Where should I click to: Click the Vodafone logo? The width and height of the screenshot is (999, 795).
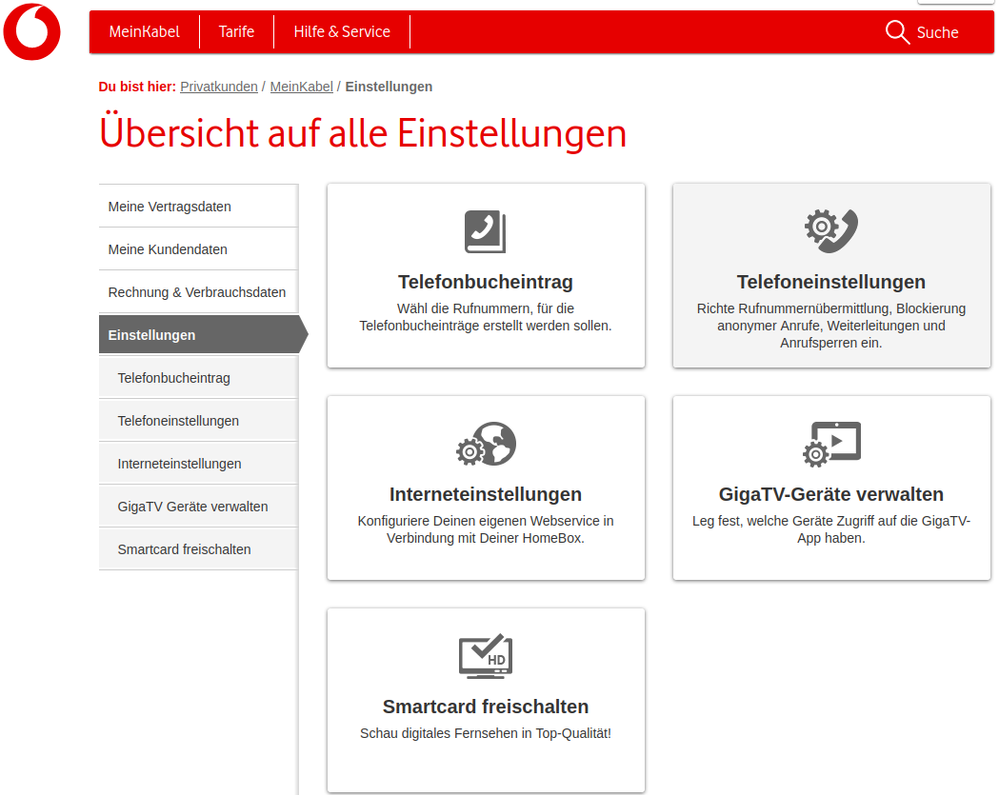coord(31,31)
